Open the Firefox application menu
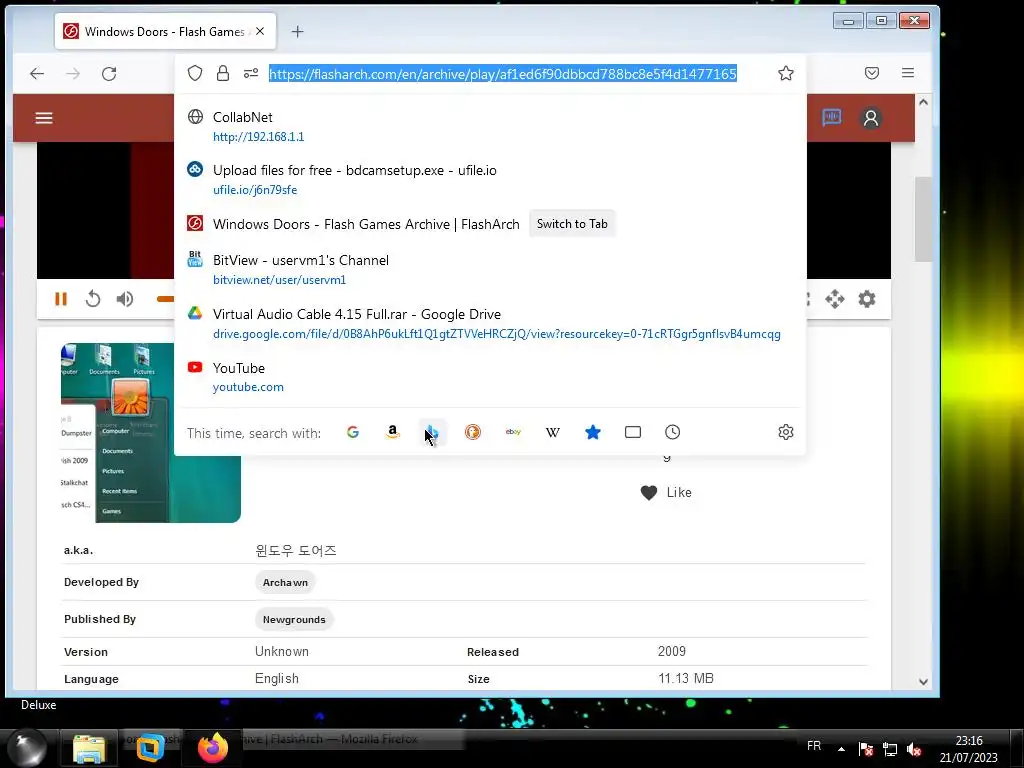The width and height of the screenshot is (1024, 768). [908, 73]
